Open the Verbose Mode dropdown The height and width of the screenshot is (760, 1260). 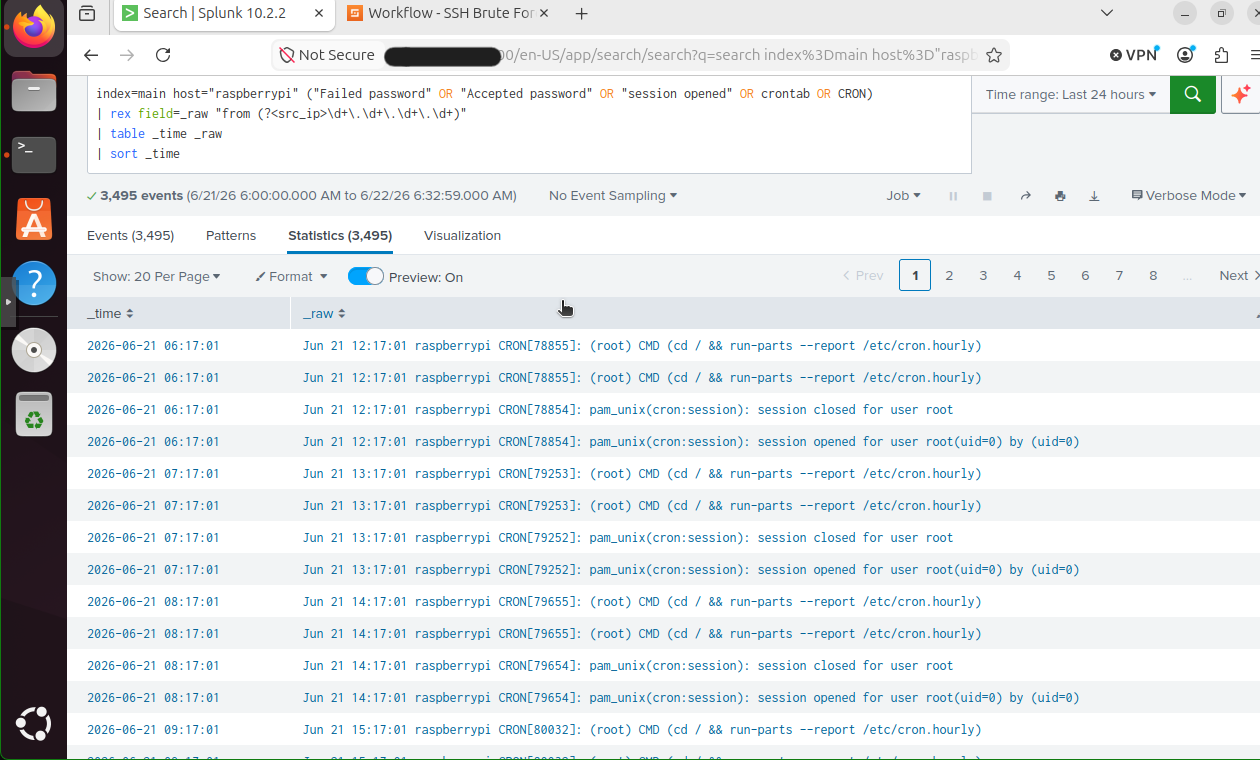click(1188, 196)
